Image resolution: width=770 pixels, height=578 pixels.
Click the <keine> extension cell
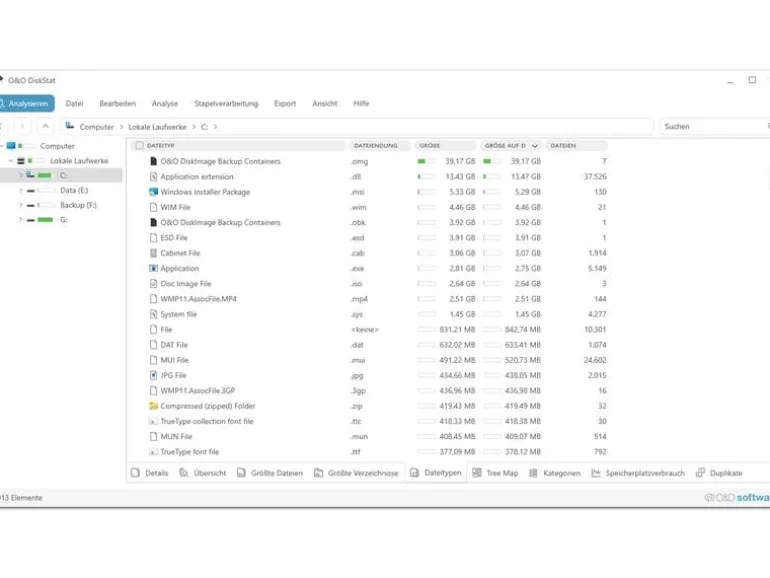click(x=365, y=330)
